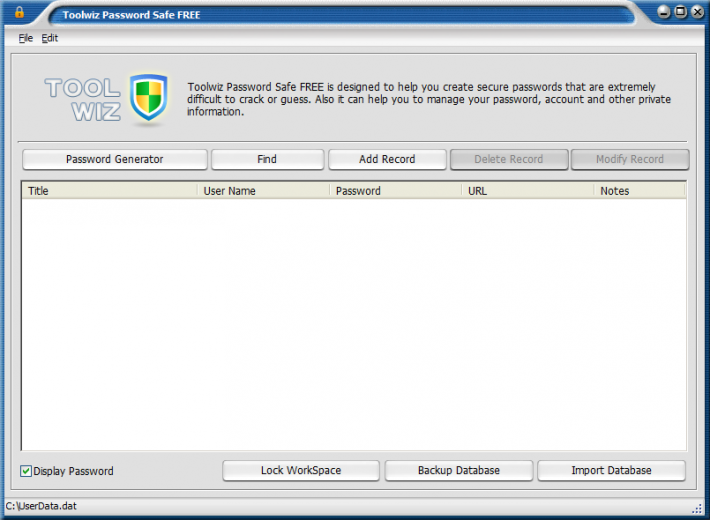Click the padlock icon in title bar
Viewport: 710px width, 520px height.
(19, 12)
